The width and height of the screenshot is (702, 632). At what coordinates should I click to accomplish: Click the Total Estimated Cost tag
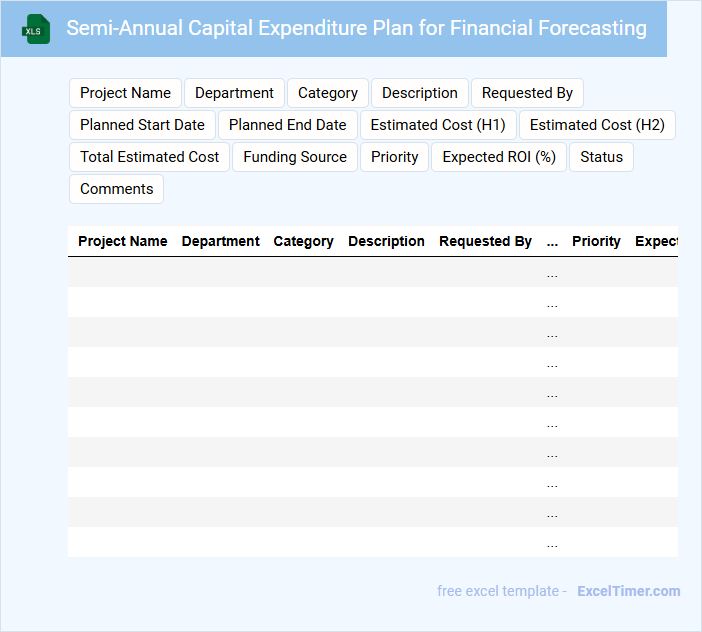coord(149,157)
